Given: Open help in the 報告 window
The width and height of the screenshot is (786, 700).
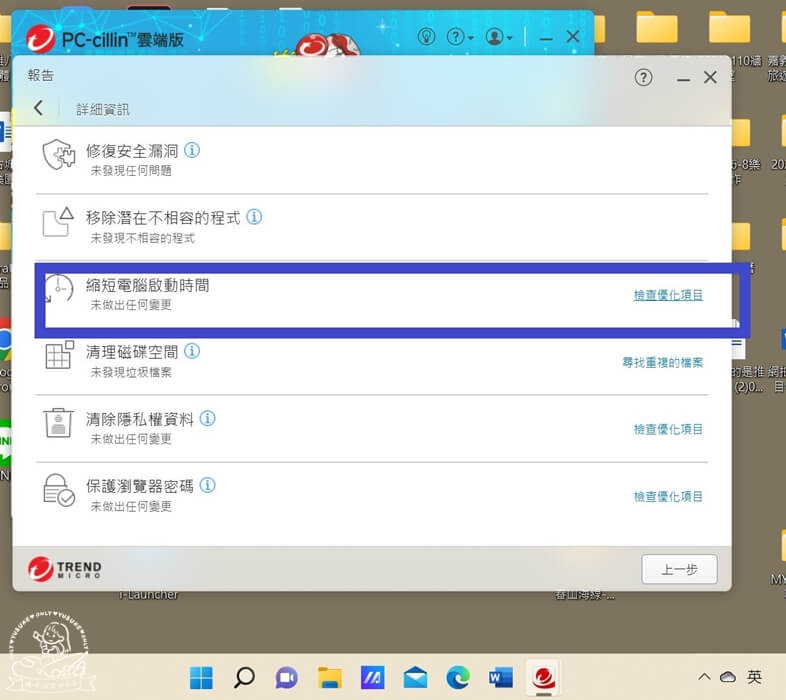Looking at the screenshot, I should coord(643,78).
